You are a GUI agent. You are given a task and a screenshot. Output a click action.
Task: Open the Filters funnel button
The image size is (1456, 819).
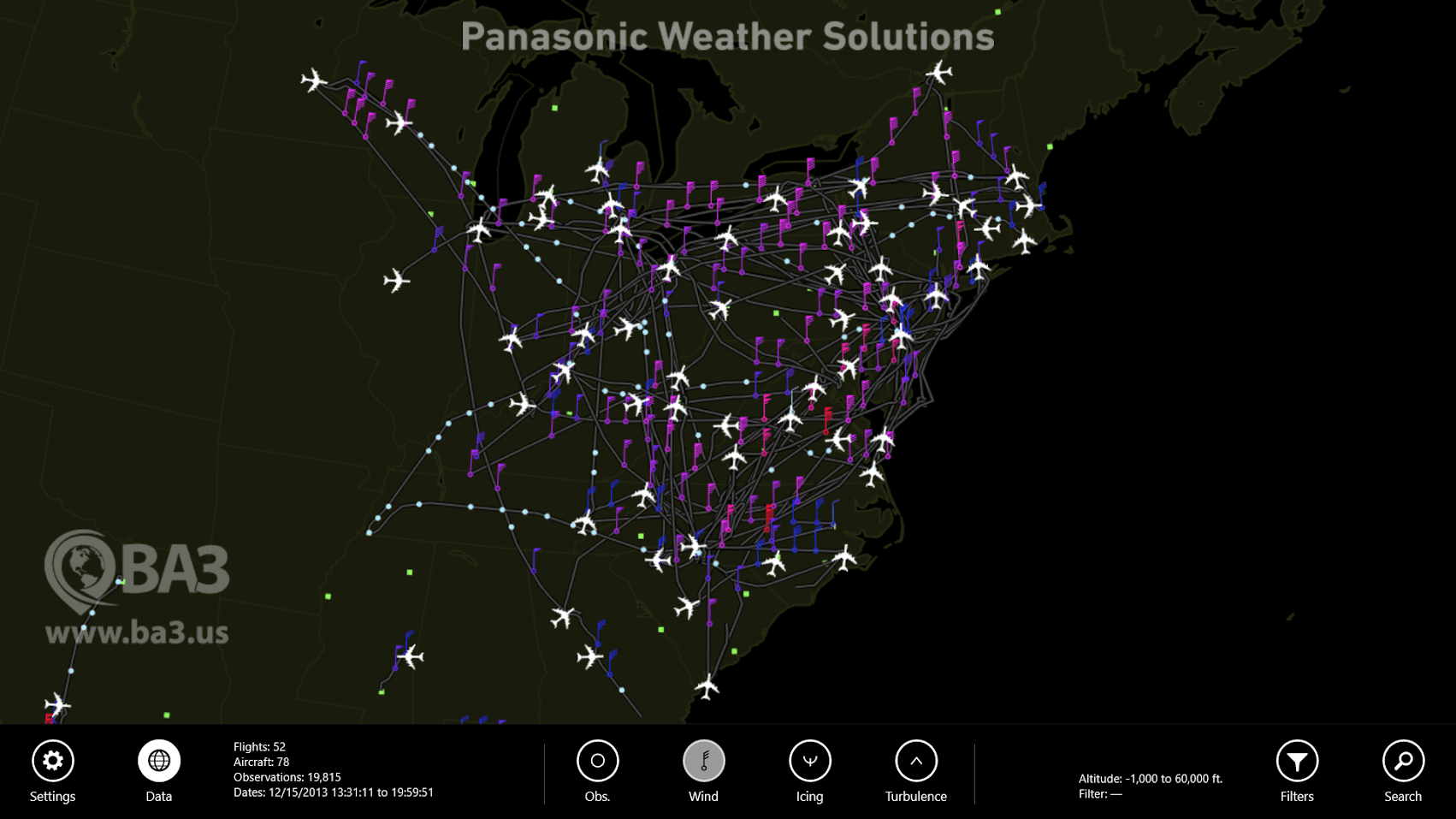1297,761
